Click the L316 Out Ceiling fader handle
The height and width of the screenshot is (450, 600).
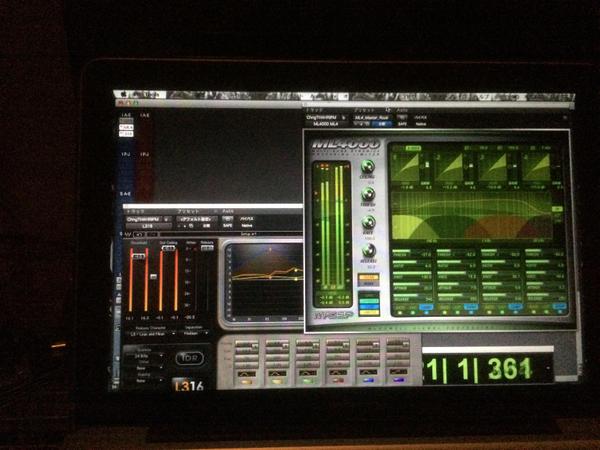(x=168, y=248)
